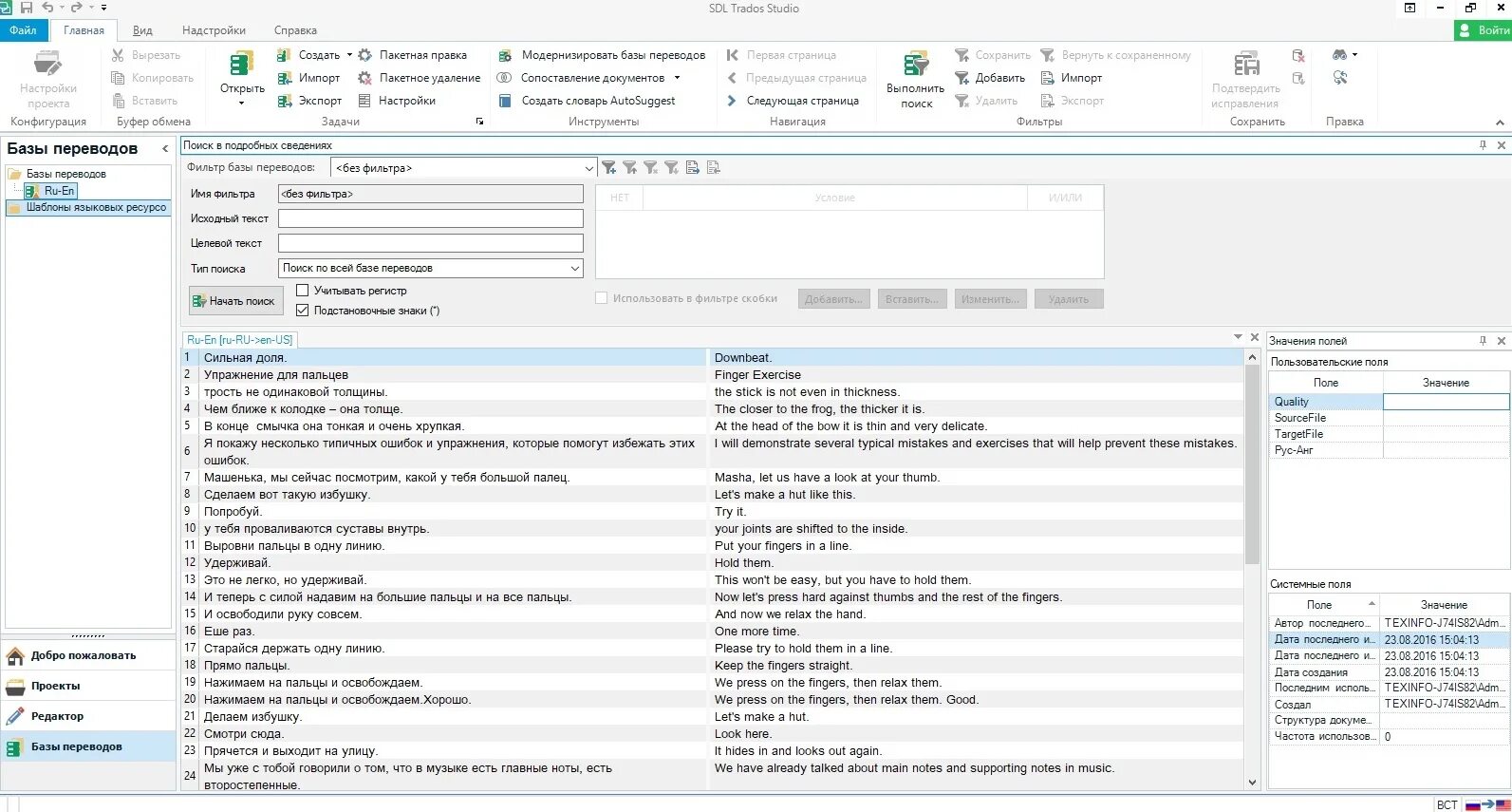
Task: Click the Выполнить поиск ribbon button
Action: 915,79
